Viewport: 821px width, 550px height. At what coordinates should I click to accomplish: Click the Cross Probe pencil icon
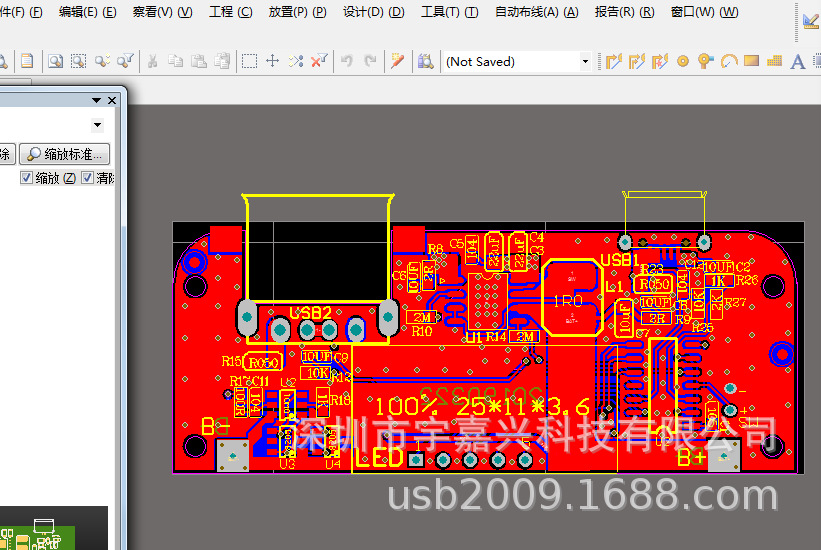tap(397, 61)
